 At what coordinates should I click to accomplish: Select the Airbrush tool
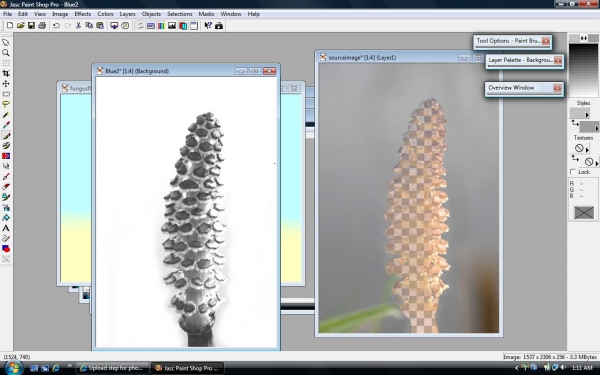(6, 207)
